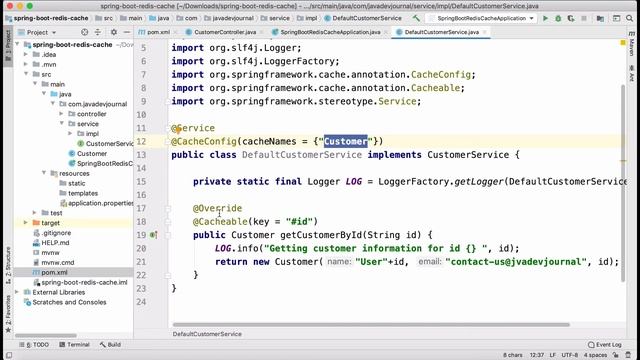Close the DefaultCustomerService.java tab

click(x=484, y=32)
